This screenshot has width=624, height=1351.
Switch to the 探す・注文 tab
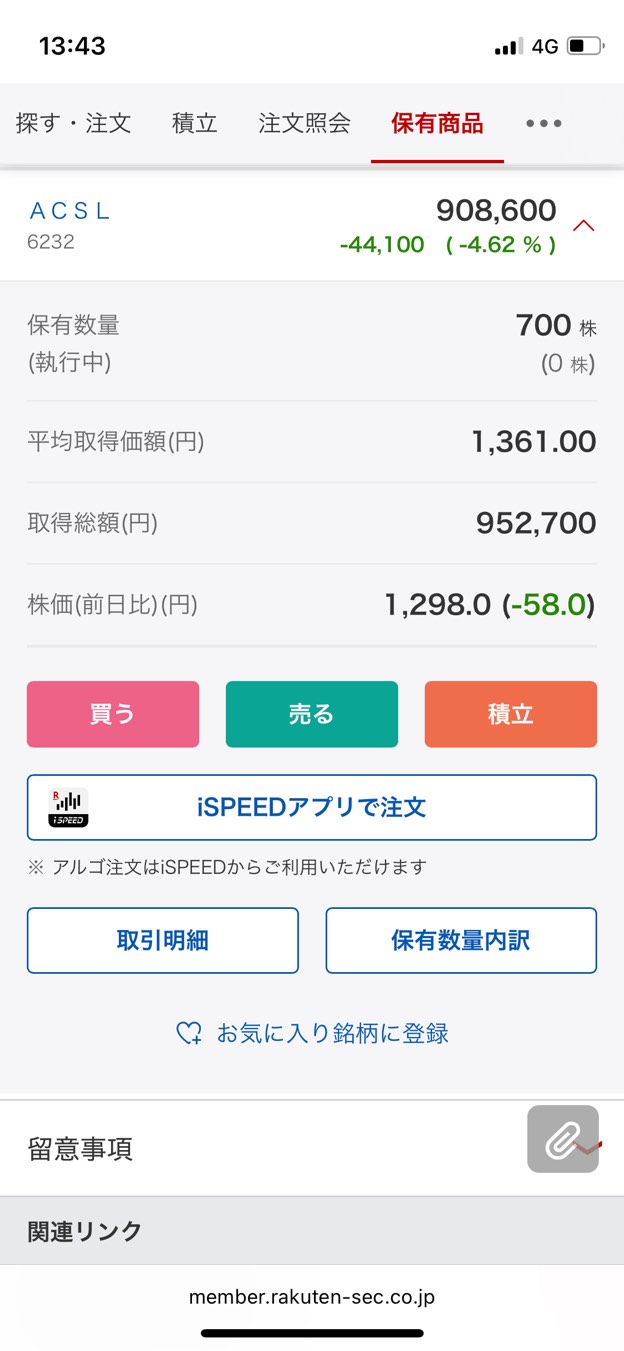(x=74, y=123)
